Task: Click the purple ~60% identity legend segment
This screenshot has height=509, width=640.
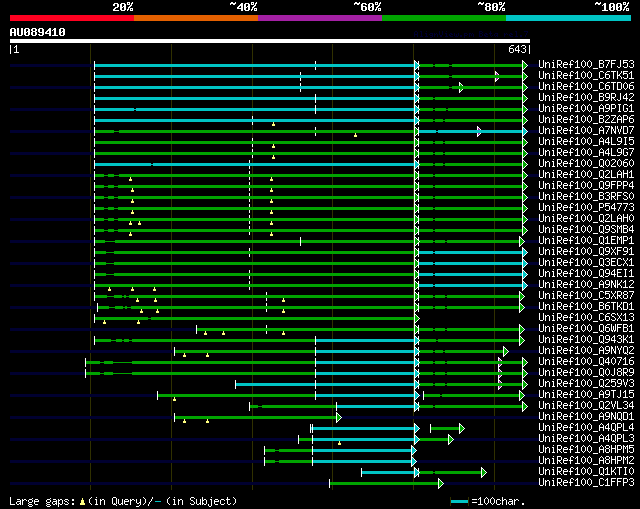Action: [320, 18]
